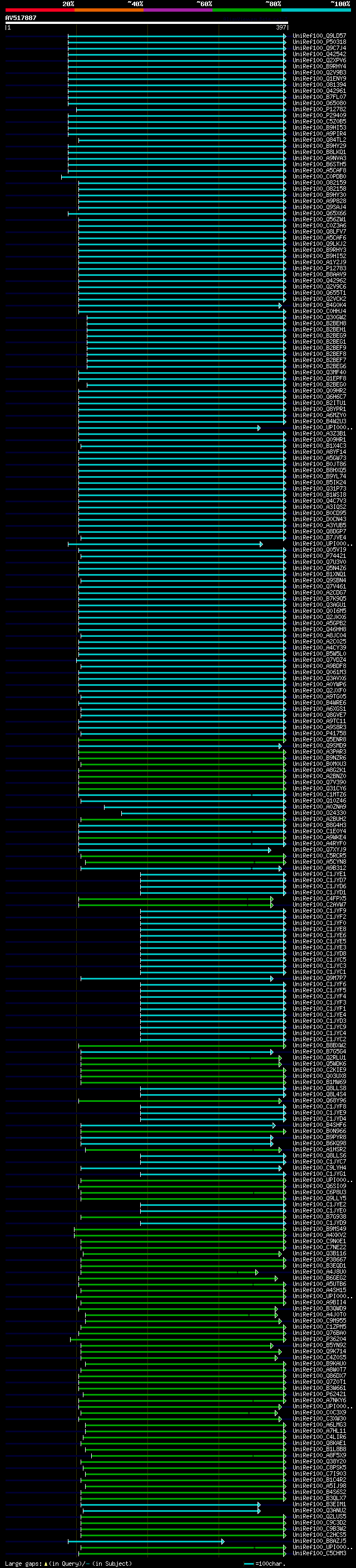The image size is (356, 1568).
Task: Select the UniRef100_C2AVW7 label
Action: coord(319,904)
